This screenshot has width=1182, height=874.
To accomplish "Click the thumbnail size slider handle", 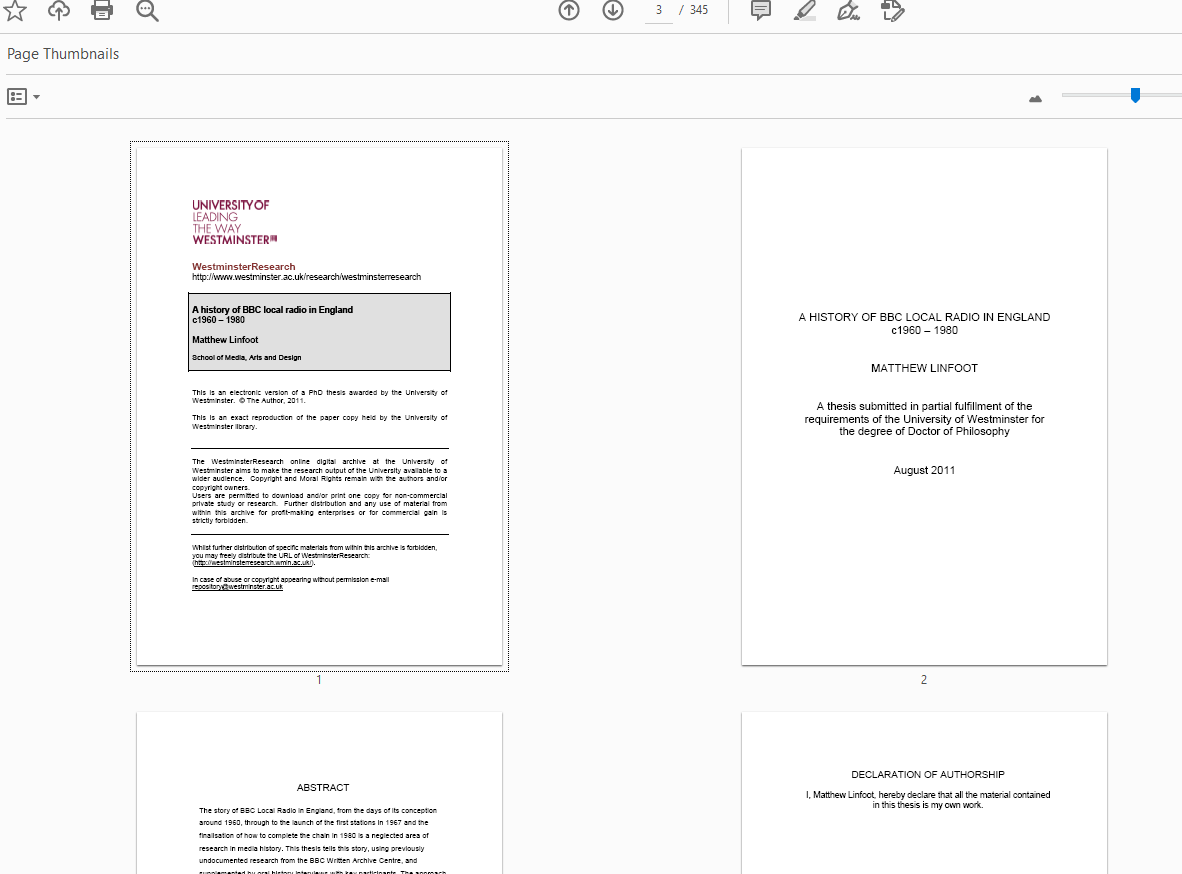I will [1135, 95].
